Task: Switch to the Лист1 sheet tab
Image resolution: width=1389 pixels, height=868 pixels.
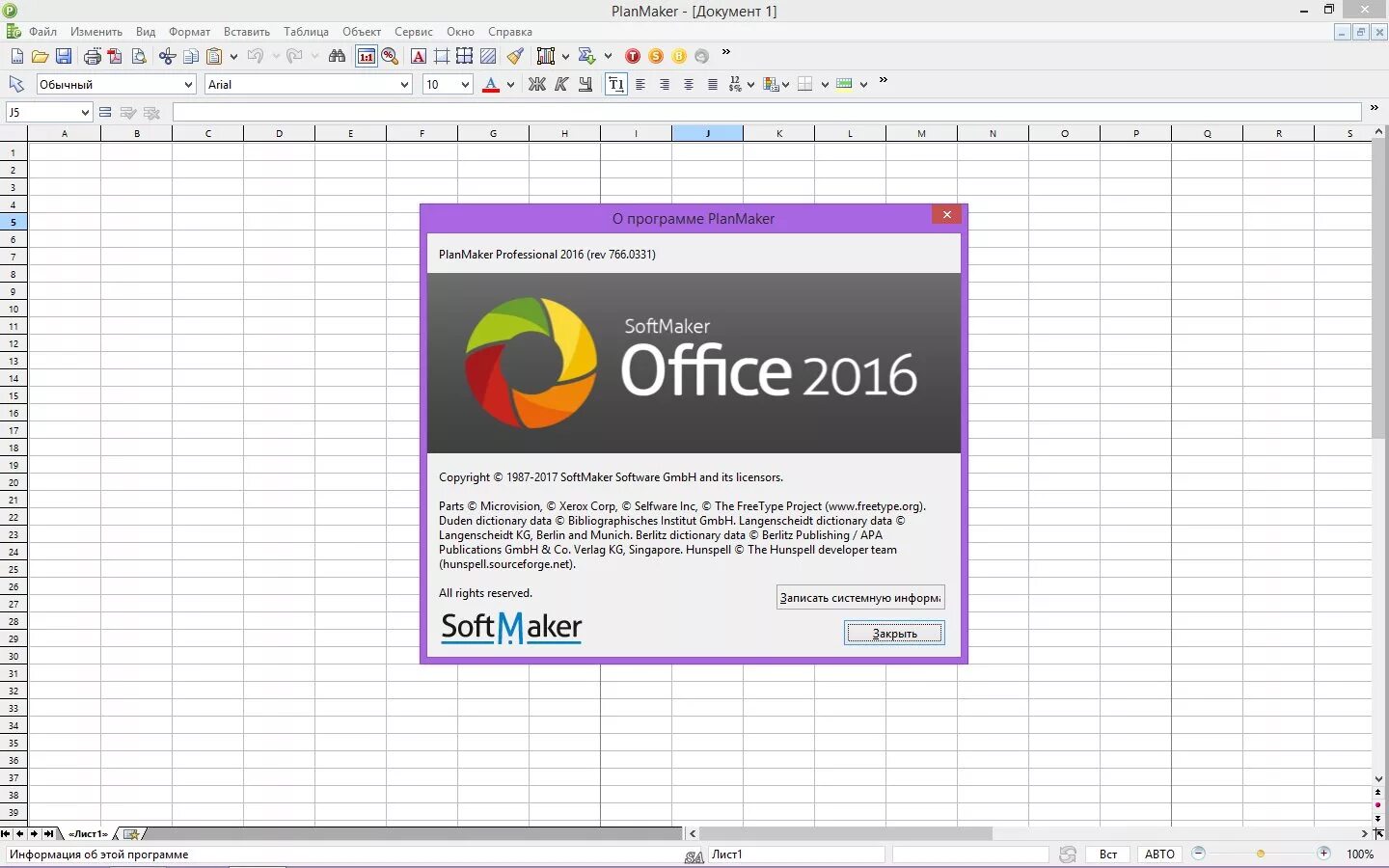Action: [x=89, y=833]
